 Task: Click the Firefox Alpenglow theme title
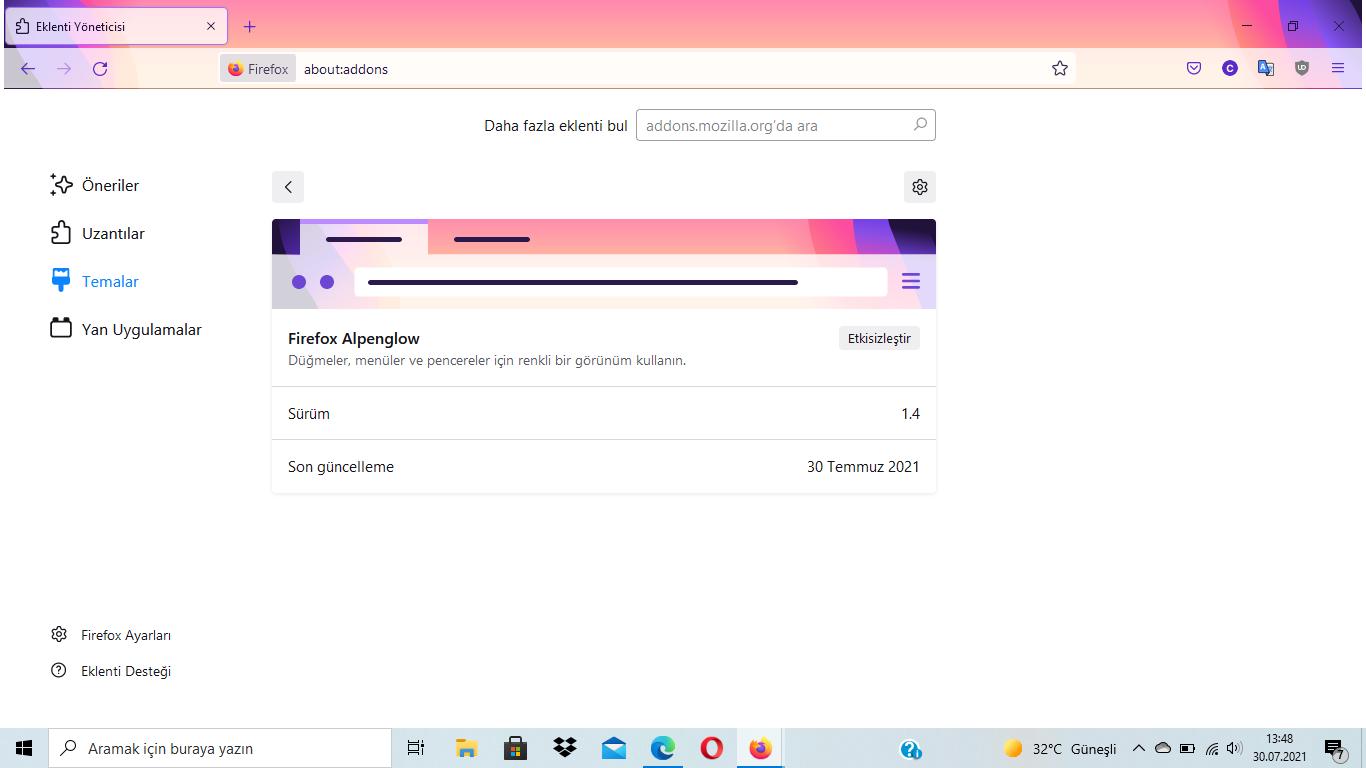pyautogui.click(x=354, y=338)
